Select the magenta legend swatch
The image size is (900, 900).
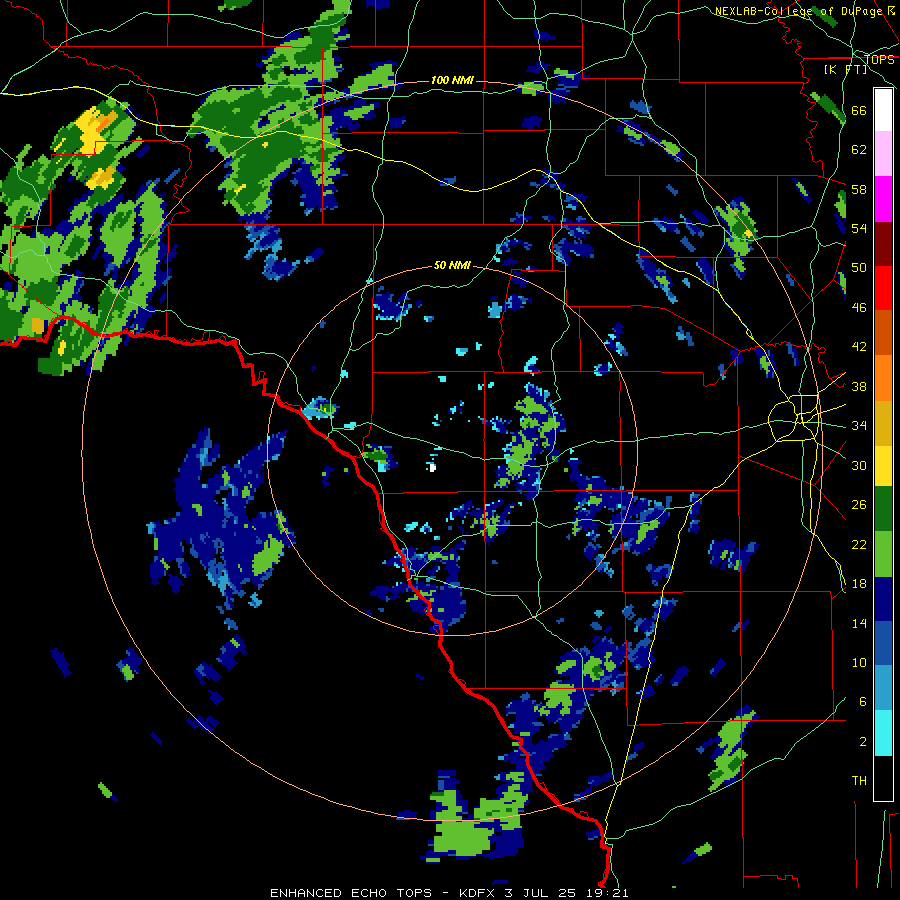883,199
